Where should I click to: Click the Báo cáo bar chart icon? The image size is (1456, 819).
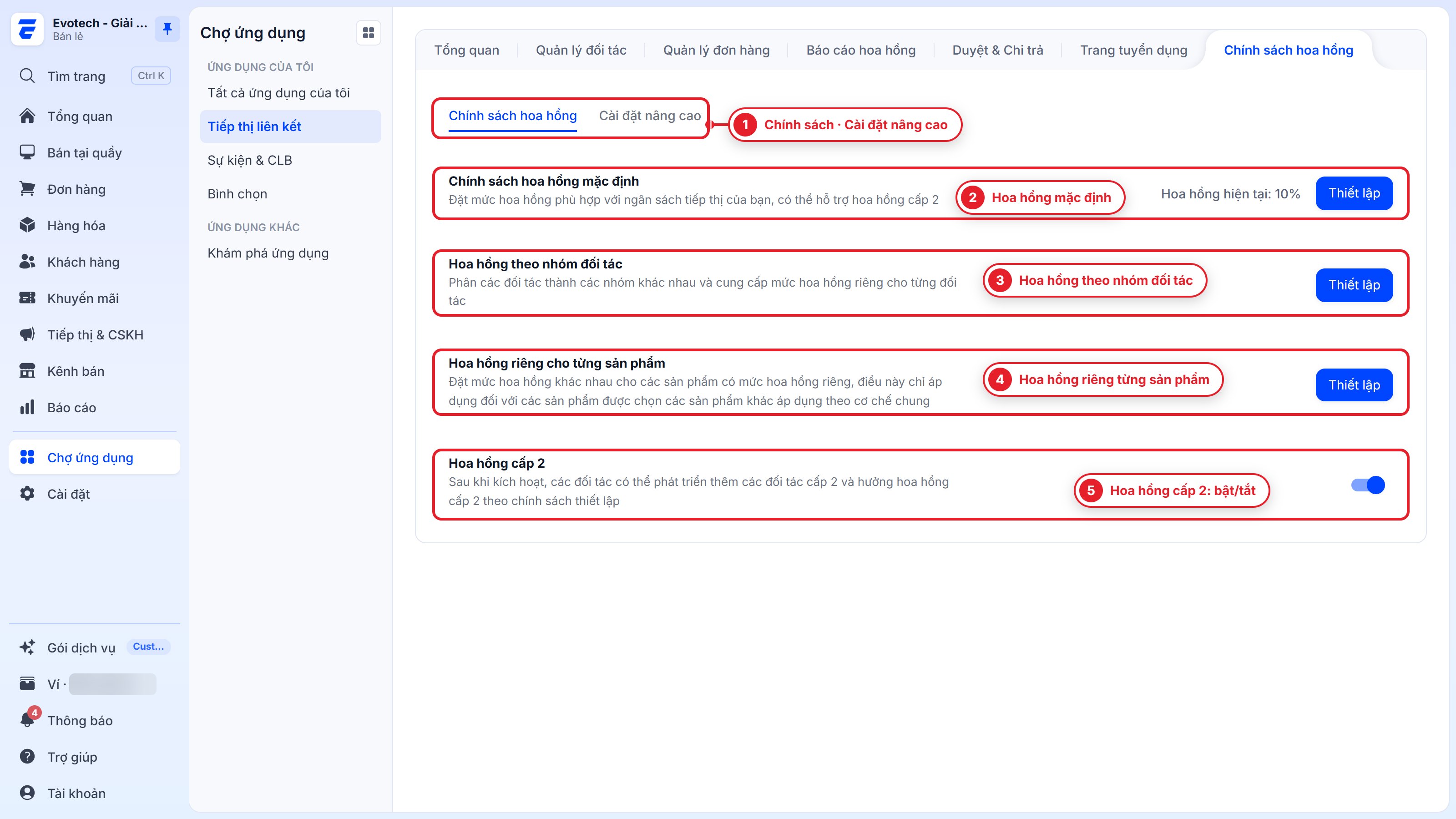[x=27, y=408]
